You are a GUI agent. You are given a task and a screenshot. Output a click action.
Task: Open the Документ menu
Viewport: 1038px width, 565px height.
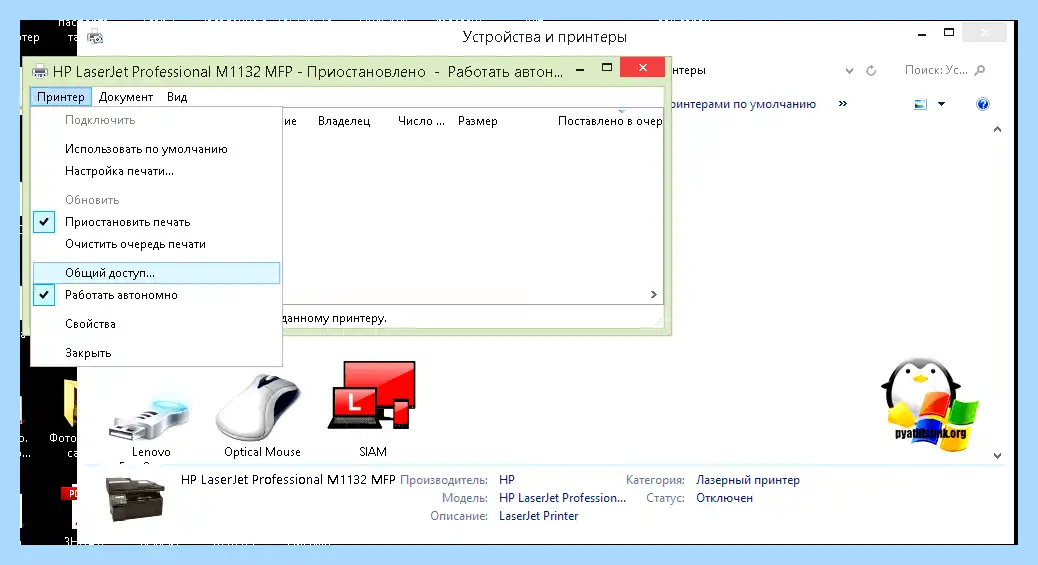126,97
